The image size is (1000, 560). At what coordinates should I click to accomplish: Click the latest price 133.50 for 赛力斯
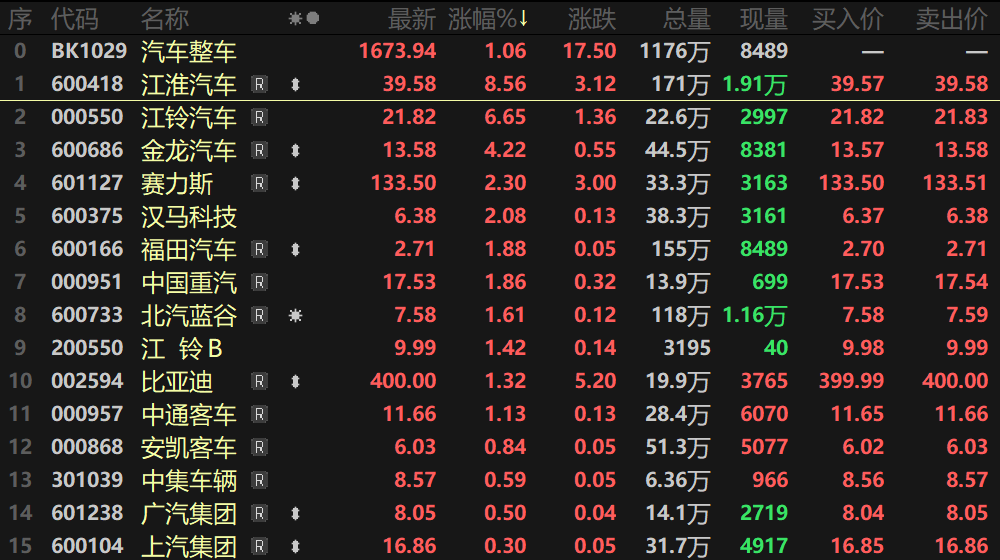[x=404, y=184]
